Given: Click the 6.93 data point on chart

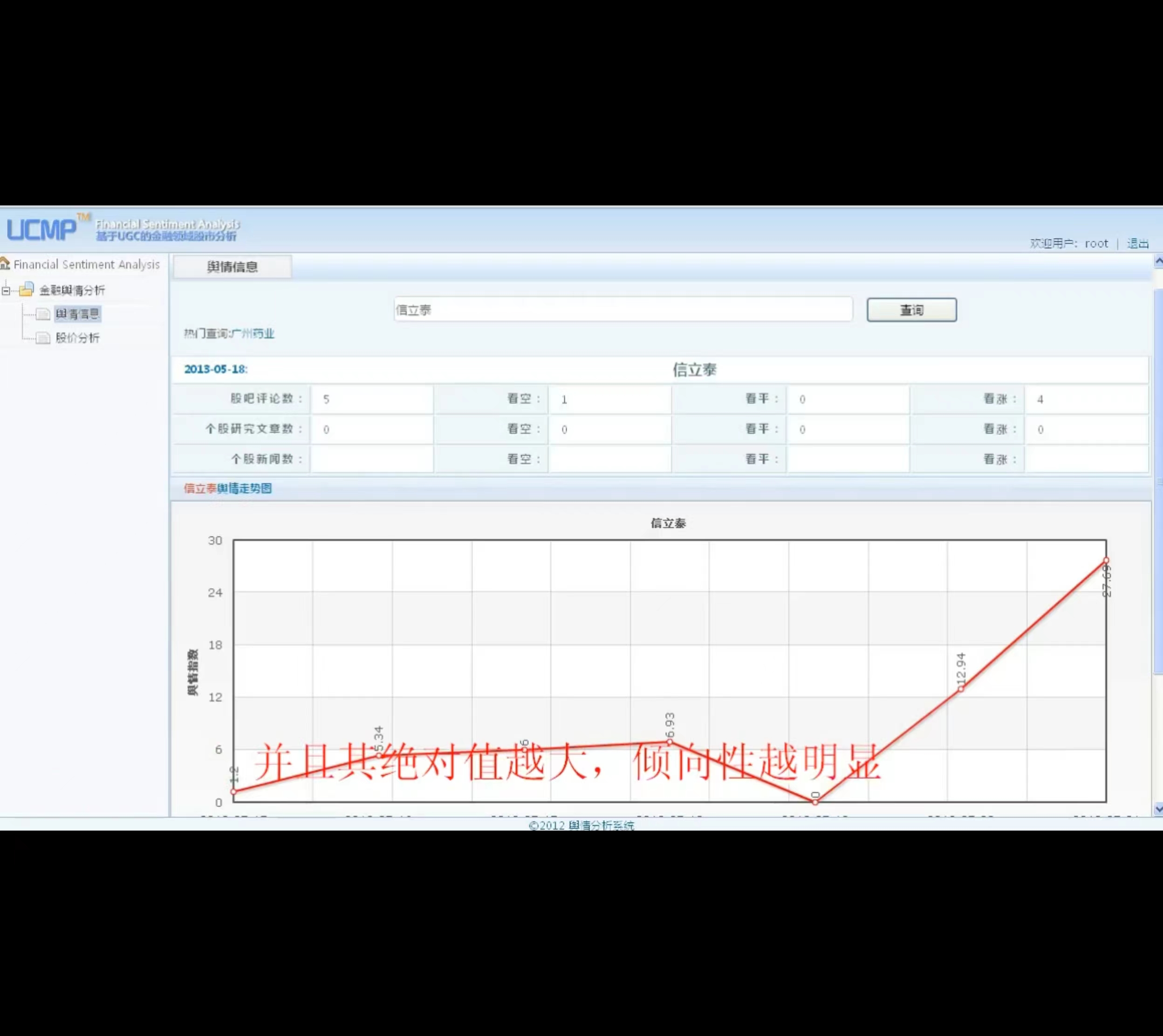Looking at the screenshot, I should (670, 742).
